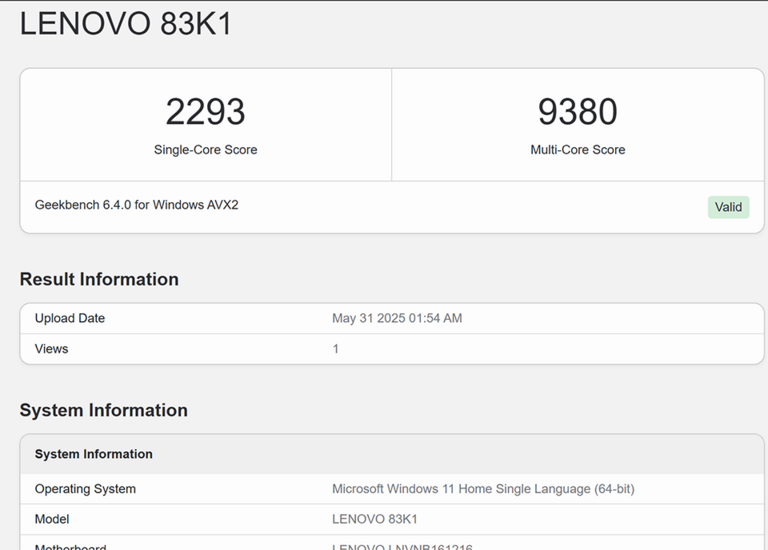Click the views count value 1
Image resolution: width=768 pixels, height=550 pixels.
(x=336, y=349)
